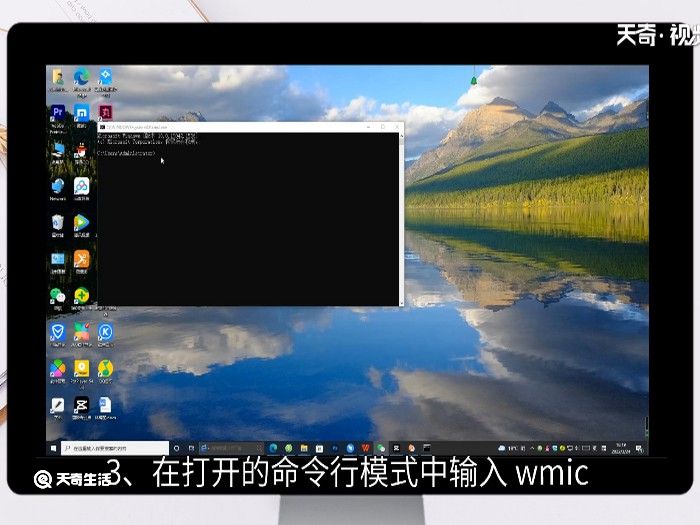This screenshot has width=700, height=525.
Task: Open Microsoft Edge from the taskbar
Action: coord(273,448)
